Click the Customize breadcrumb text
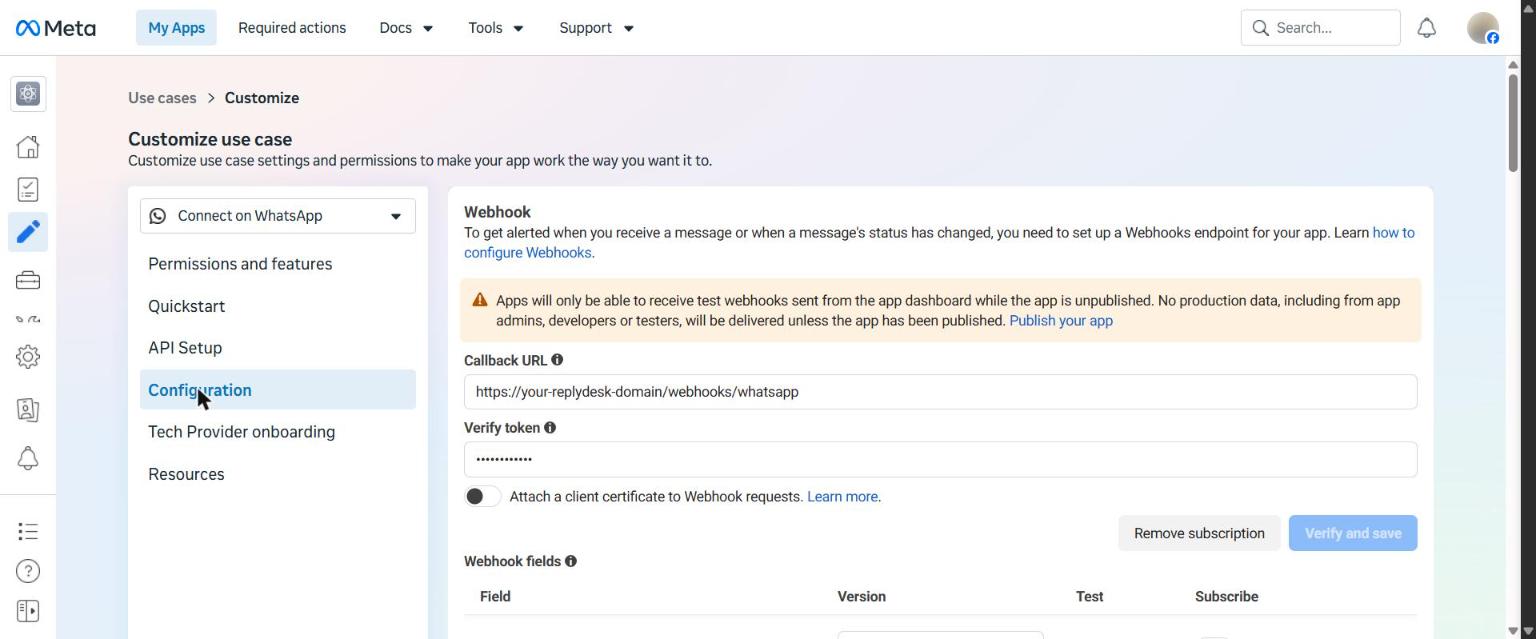 (x=261, y=98)
